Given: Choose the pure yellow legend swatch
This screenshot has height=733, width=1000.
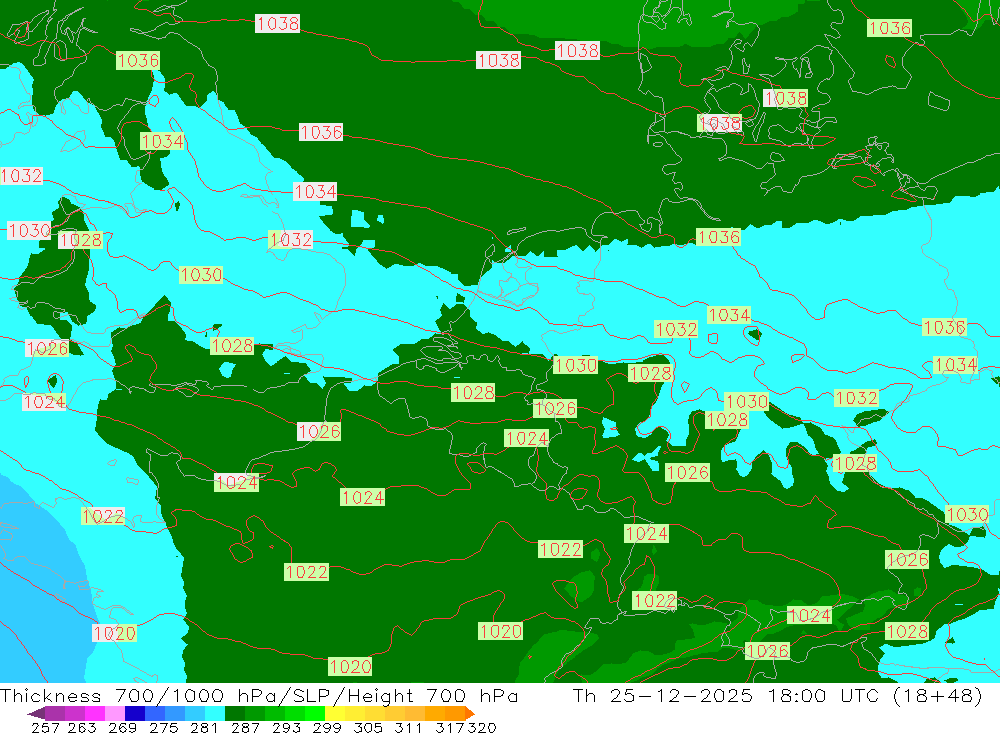Looking at the screenshot, I should (x=335, y=713).
